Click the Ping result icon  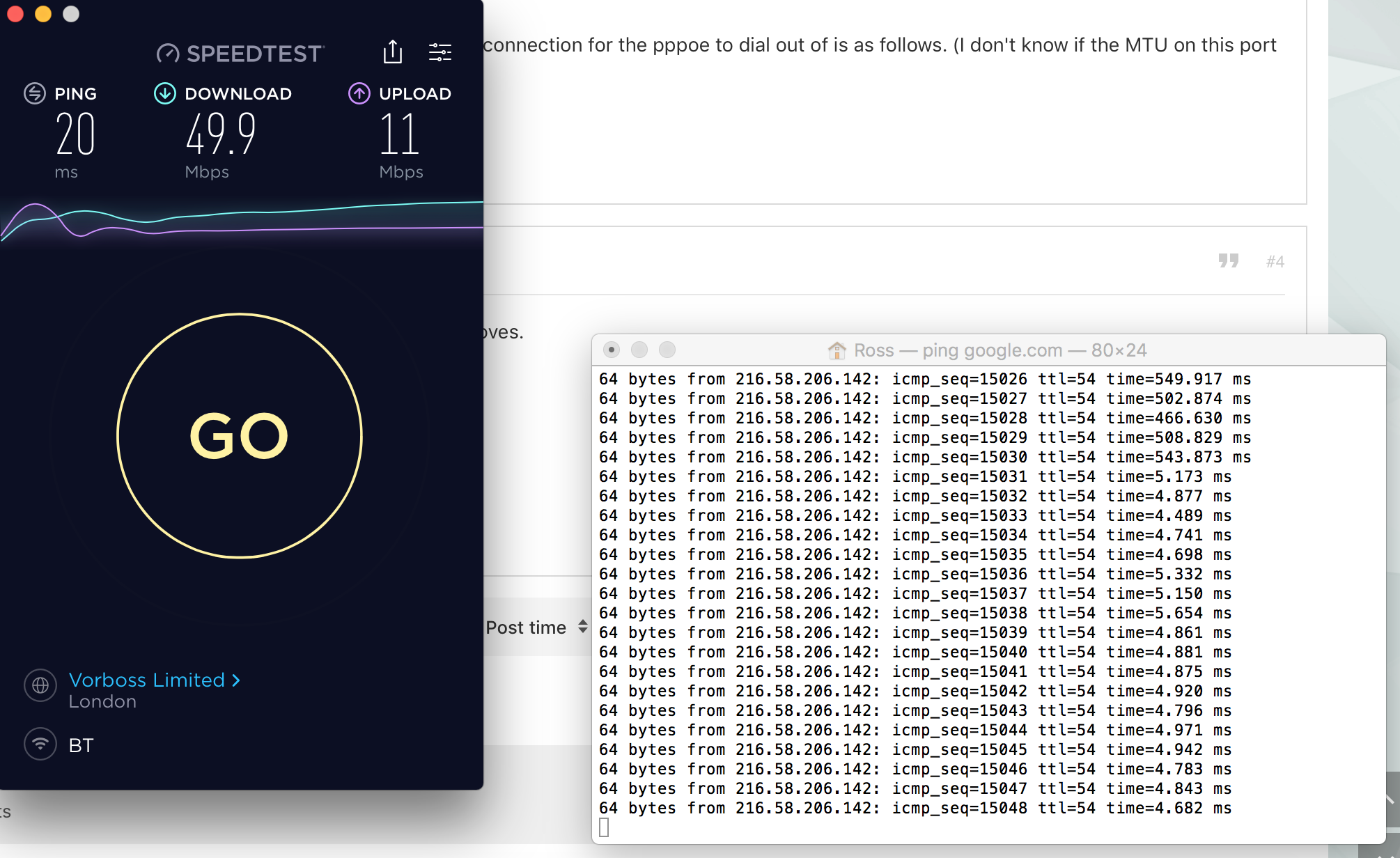coord(35,93)
